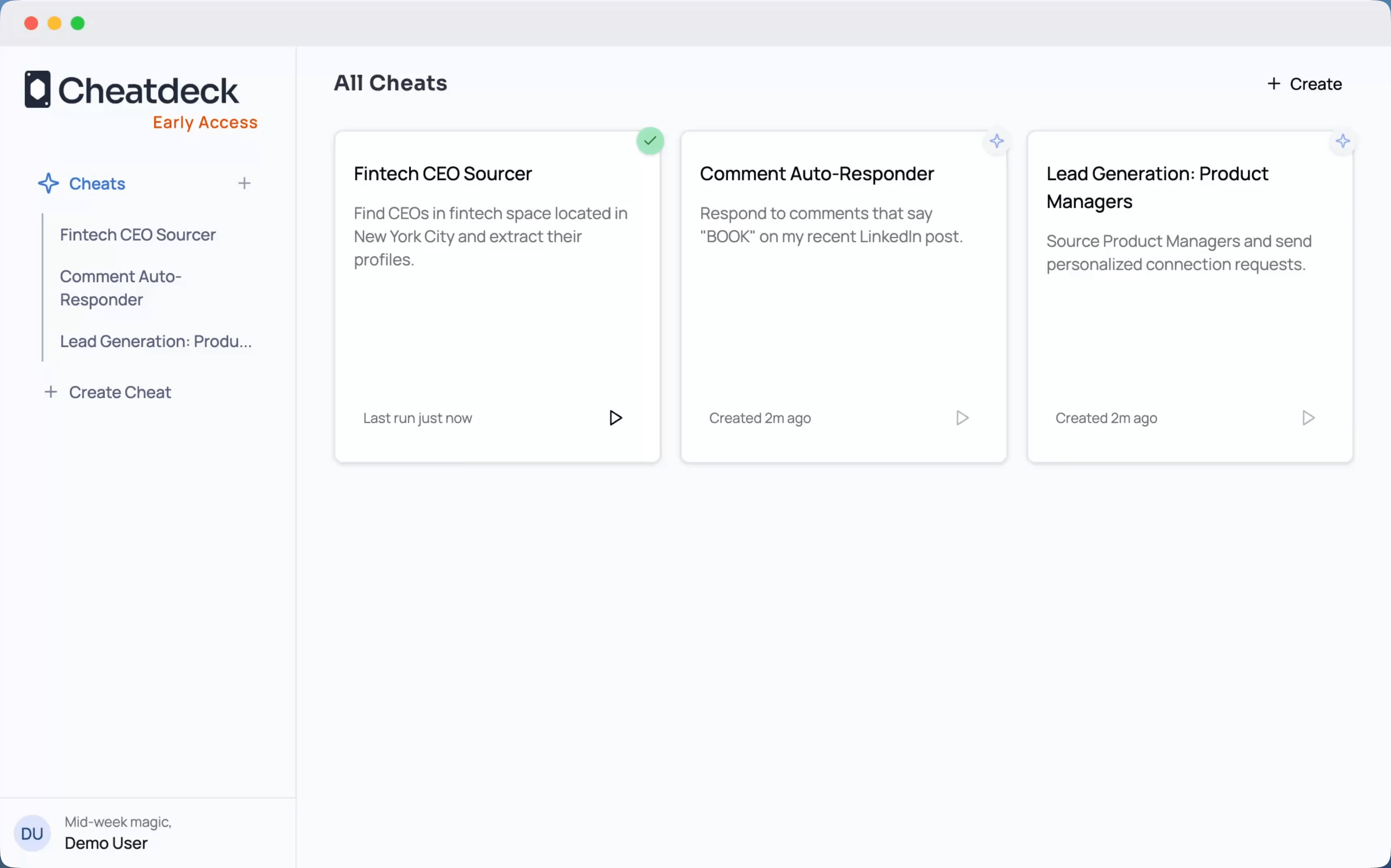Open Lead Generation: Produ... sidebar item
Viewport: 1391px width, 868px height.
[x=156, y=342]
